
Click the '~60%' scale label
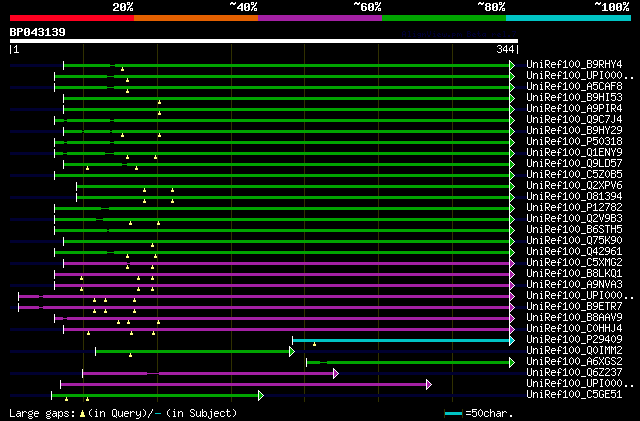point(367,7)
